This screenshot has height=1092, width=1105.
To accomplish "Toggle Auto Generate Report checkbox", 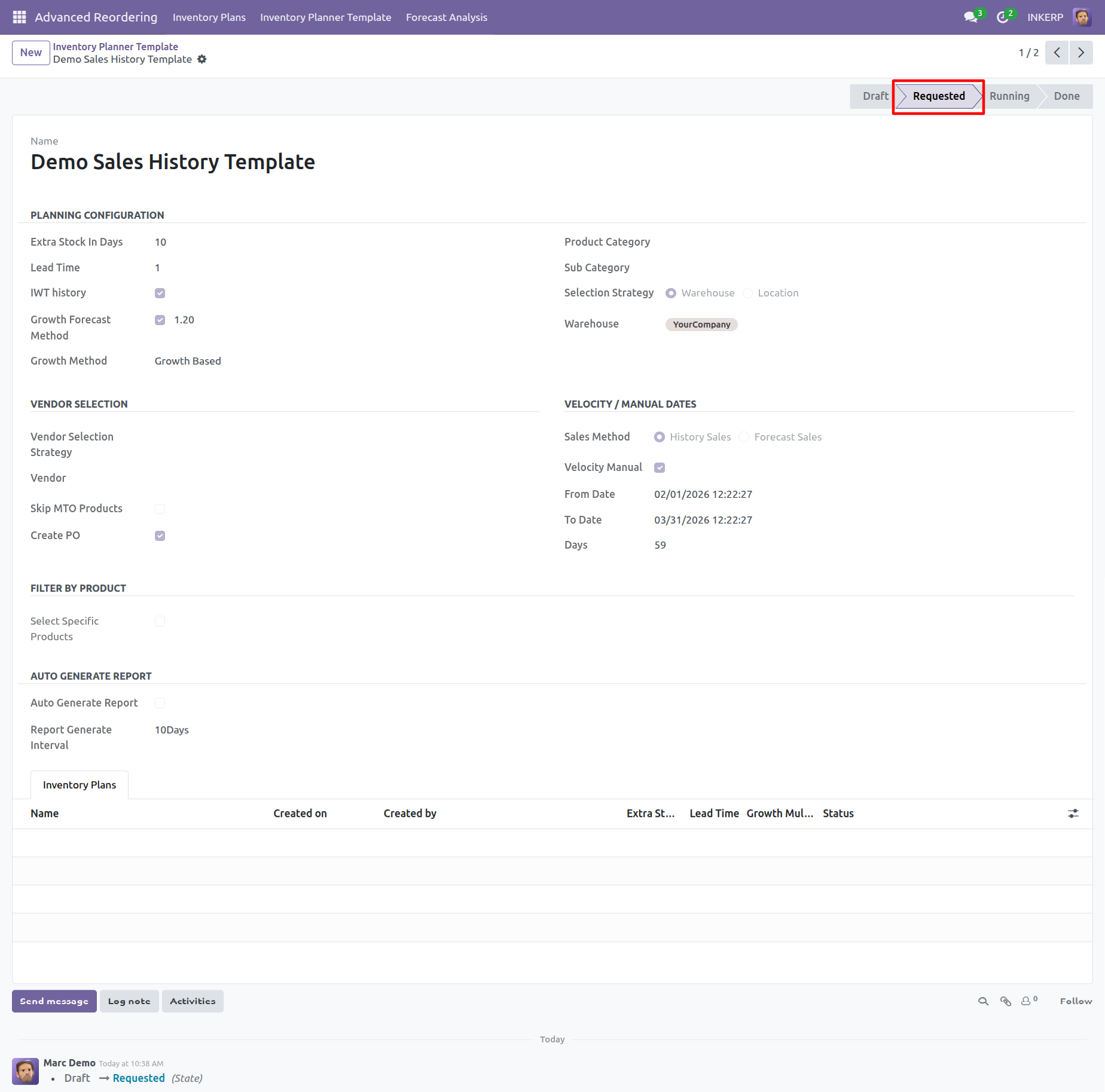I will tap(160, 703).
